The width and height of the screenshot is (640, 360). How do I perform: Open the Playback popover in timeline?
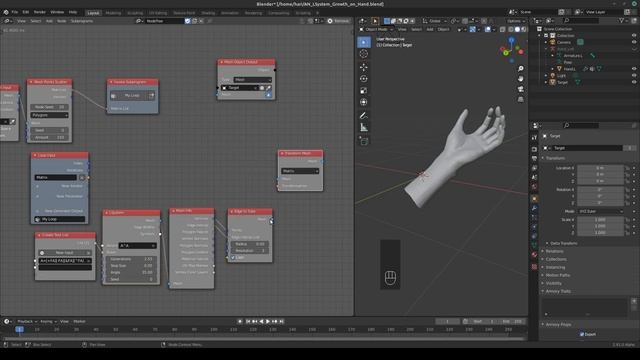tap(27, 322)
